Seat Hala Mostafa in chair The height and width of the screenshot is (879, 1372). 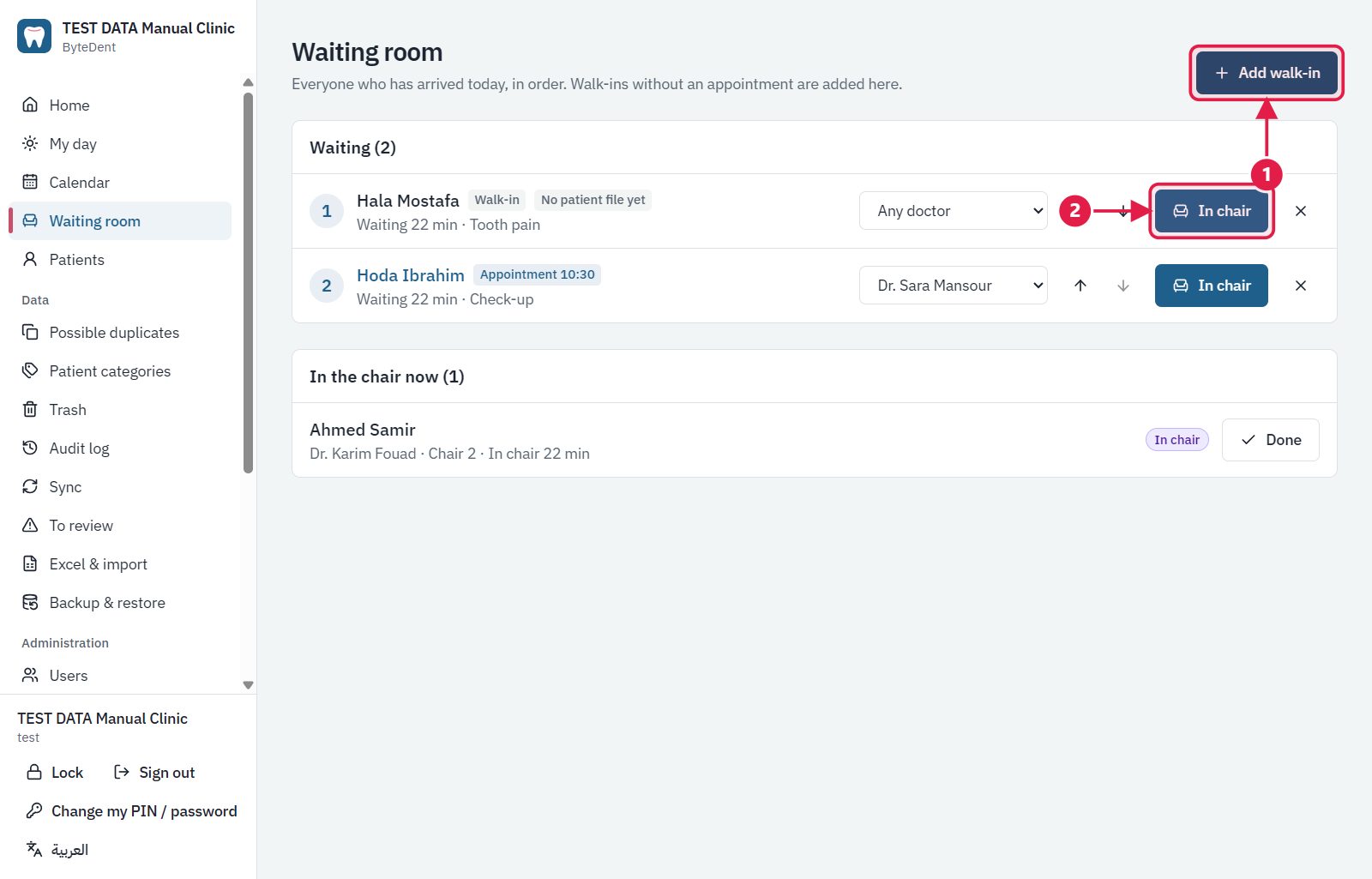1212,211
